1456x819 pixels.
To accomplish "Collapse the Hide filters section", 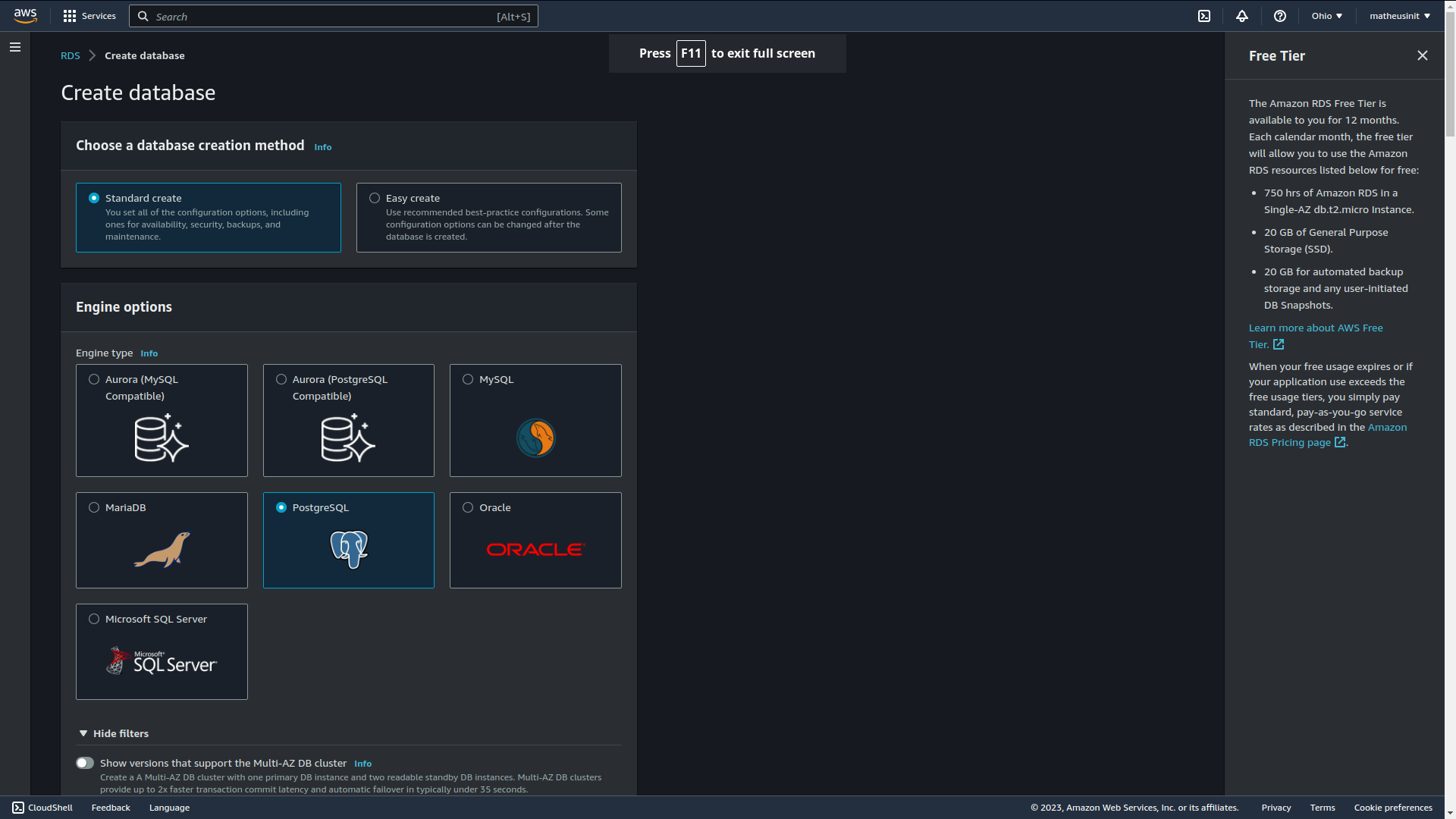I will [x=113, y=733].
